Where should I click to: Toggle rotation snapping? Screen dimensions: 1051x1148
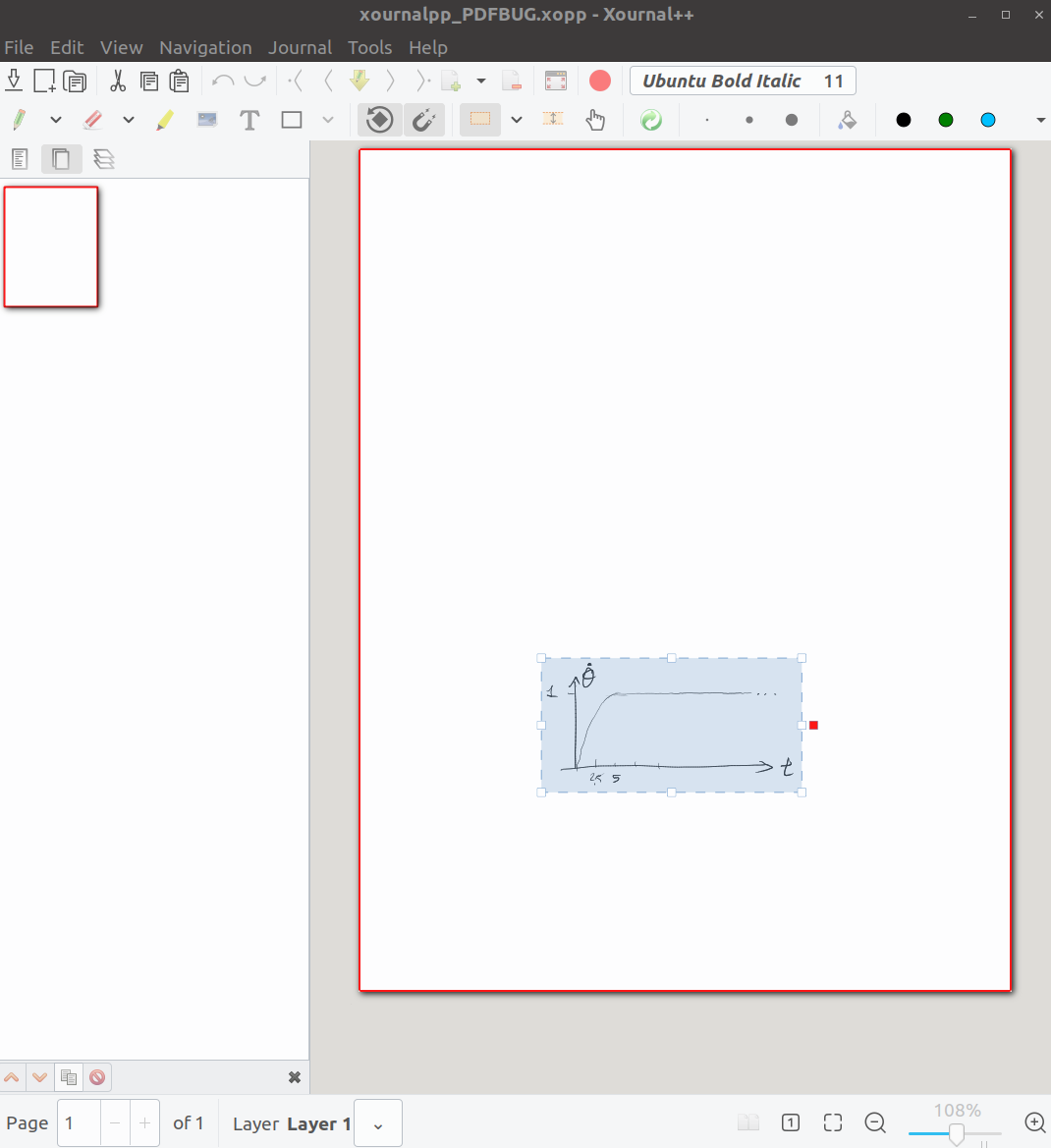[x=379, y=119]
